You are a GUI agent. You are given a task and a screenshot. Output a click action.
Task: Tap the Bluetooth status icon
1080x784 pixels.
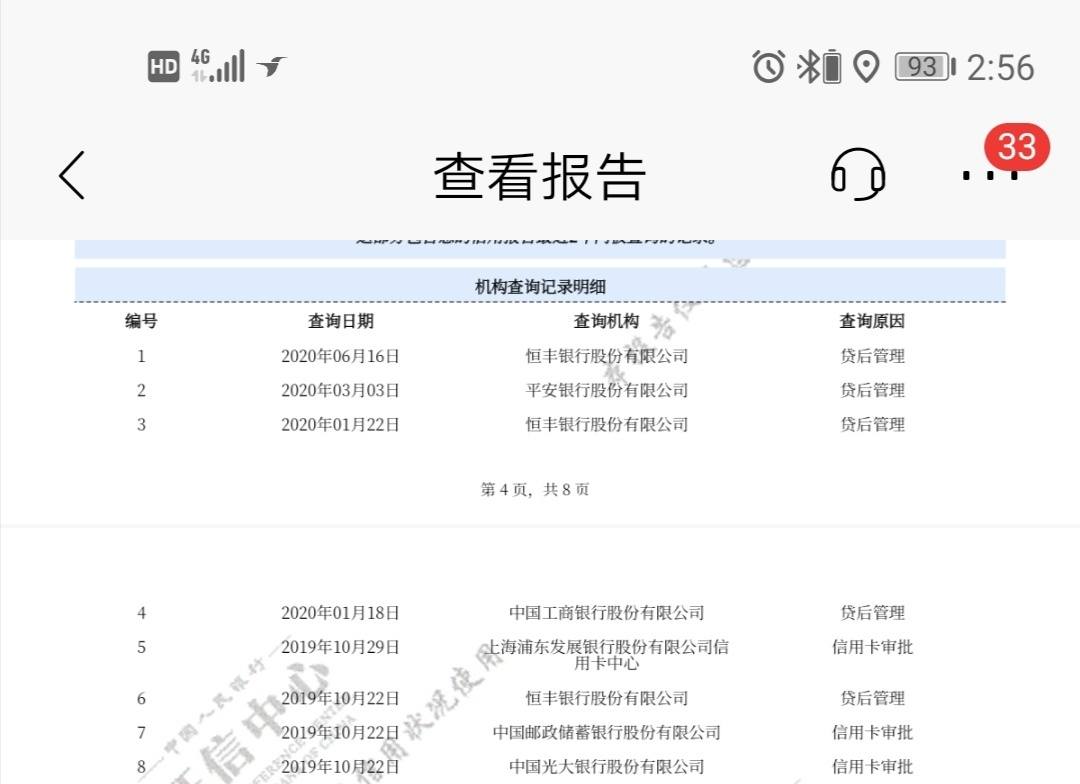(807, 67)
